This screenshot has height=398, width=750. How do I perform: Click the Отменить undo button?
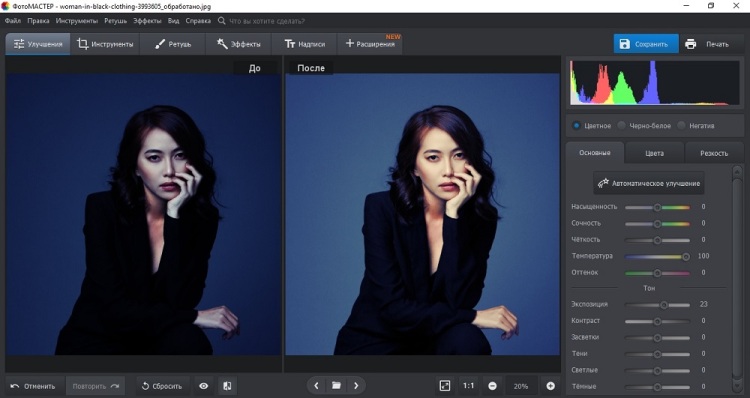click(33, 386)
